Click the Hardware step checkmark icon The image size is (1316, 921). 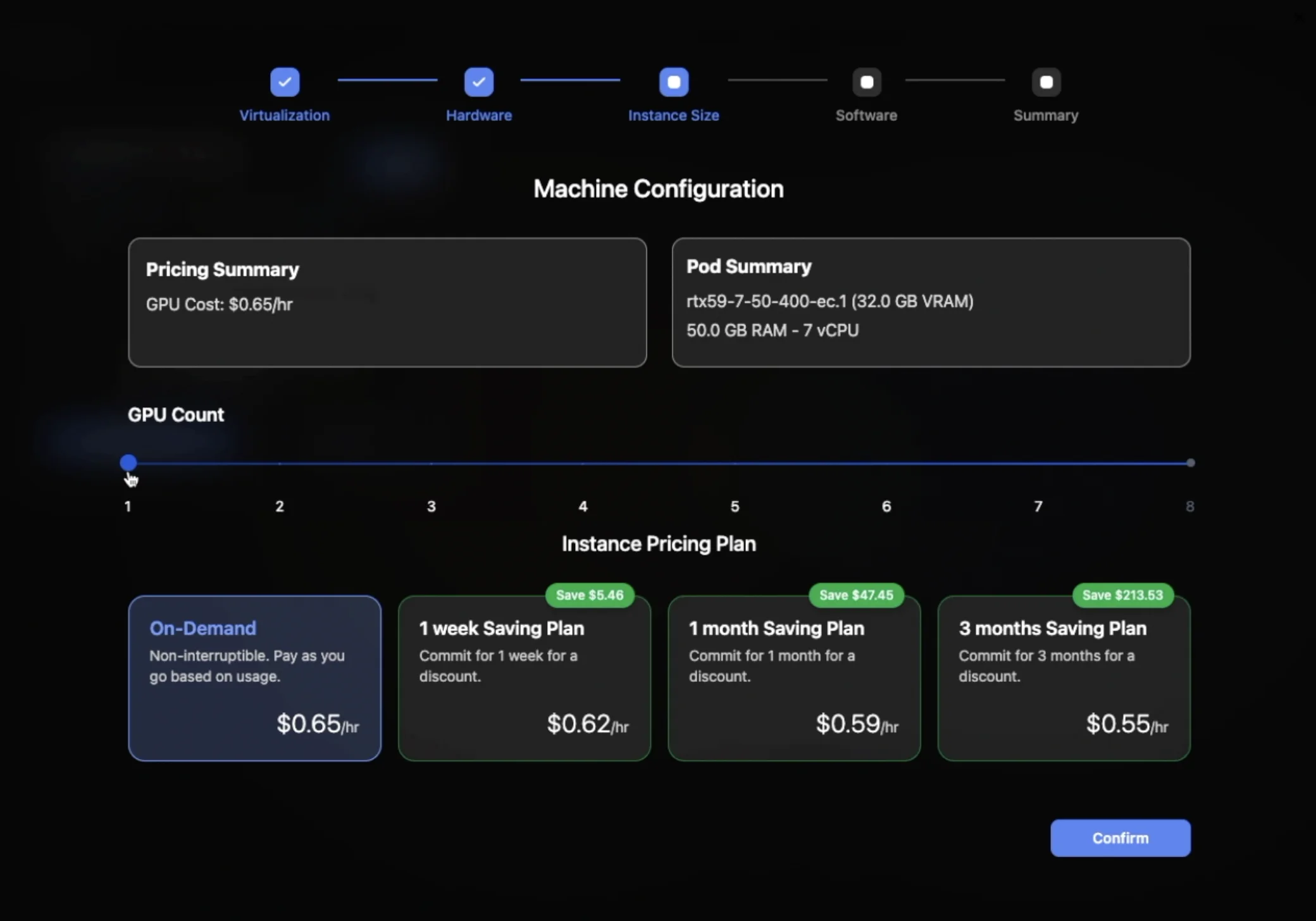[x=478, y=82]
